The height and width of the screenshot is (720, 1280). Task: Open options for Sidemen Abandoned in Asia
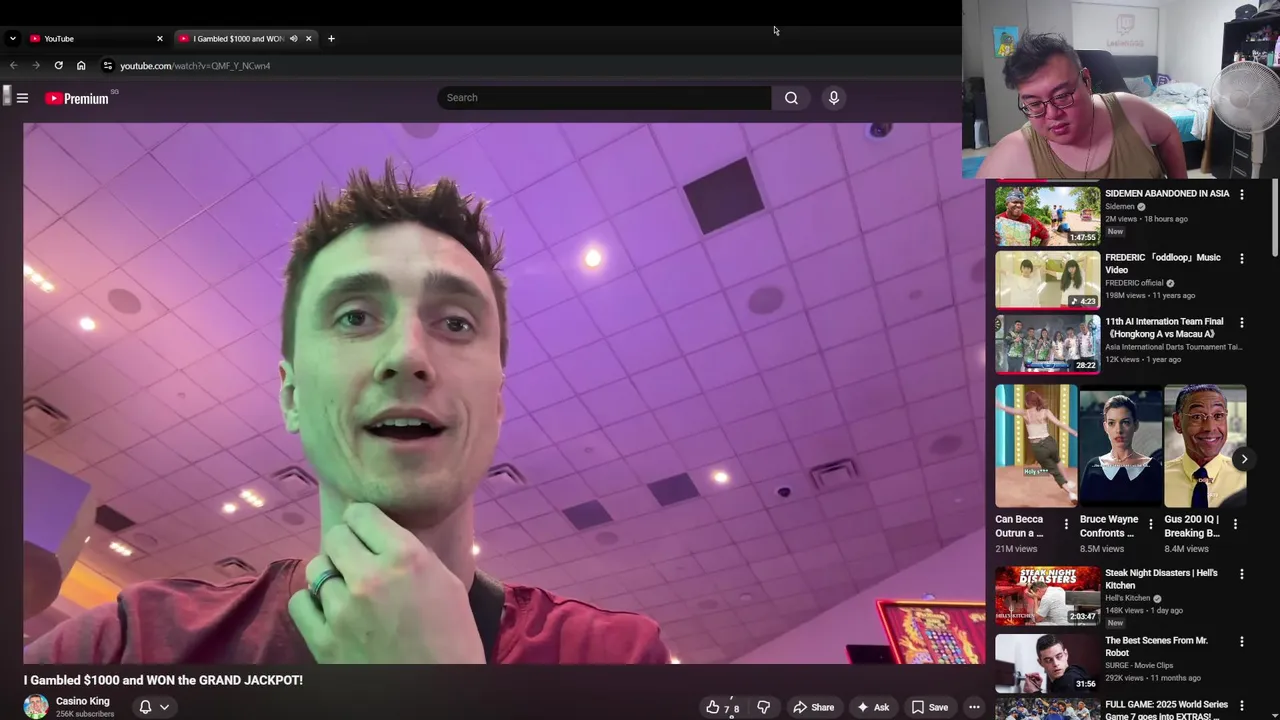click(x=1242, y=195)
